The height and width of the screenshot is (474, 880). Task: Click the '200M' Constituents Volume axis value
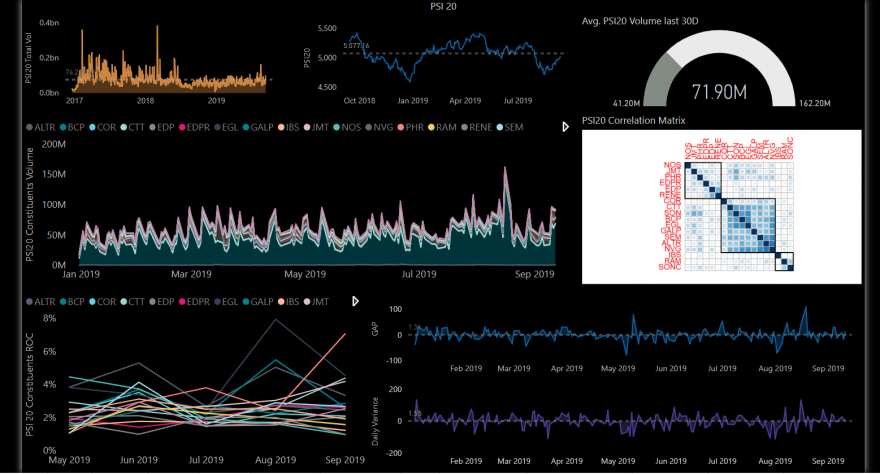[x=54, y=145]
